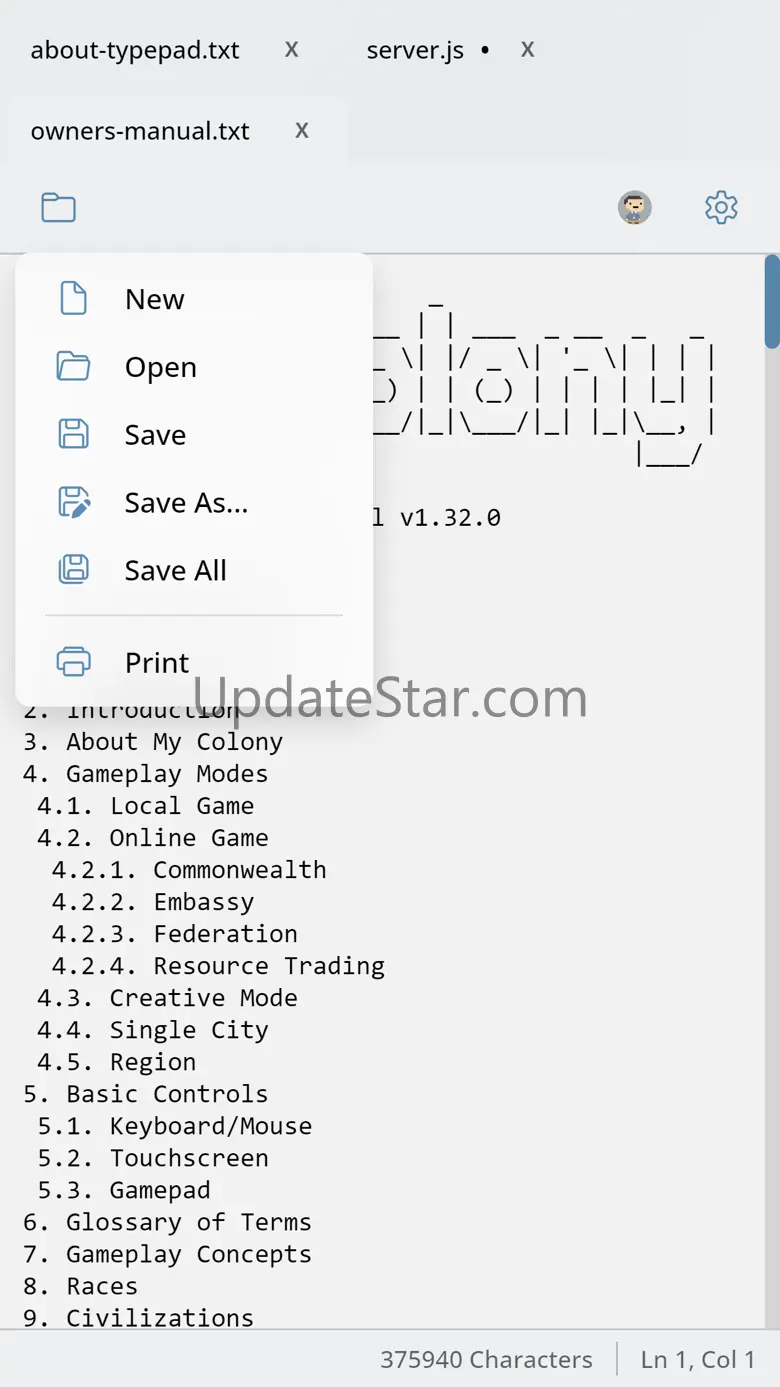Click the Save floppy disk icon
Screen dimensions: 780x1387
click(74, 434)
